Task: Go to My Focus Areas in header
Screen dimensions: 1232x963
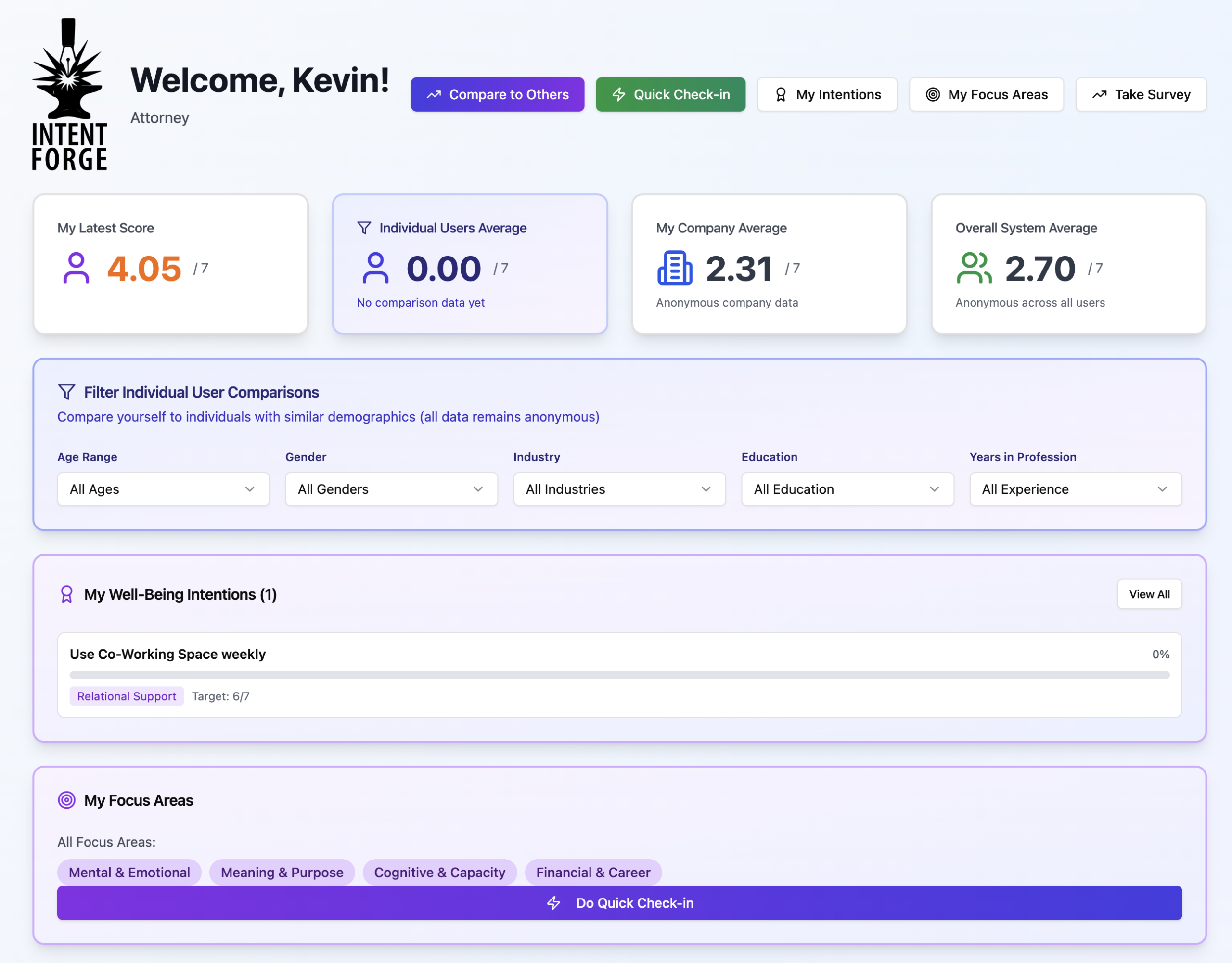Action: click(x=986, y=95)
